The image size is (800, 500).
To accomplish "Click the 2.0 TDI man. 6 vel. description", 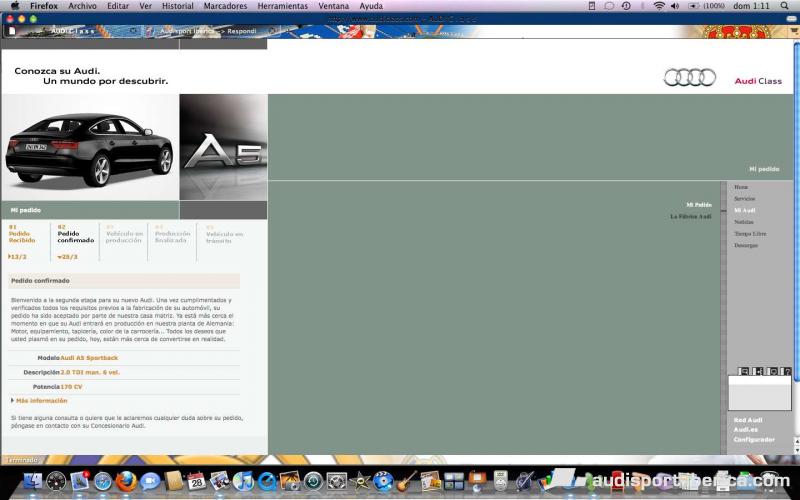I will [x=90, y=372].
